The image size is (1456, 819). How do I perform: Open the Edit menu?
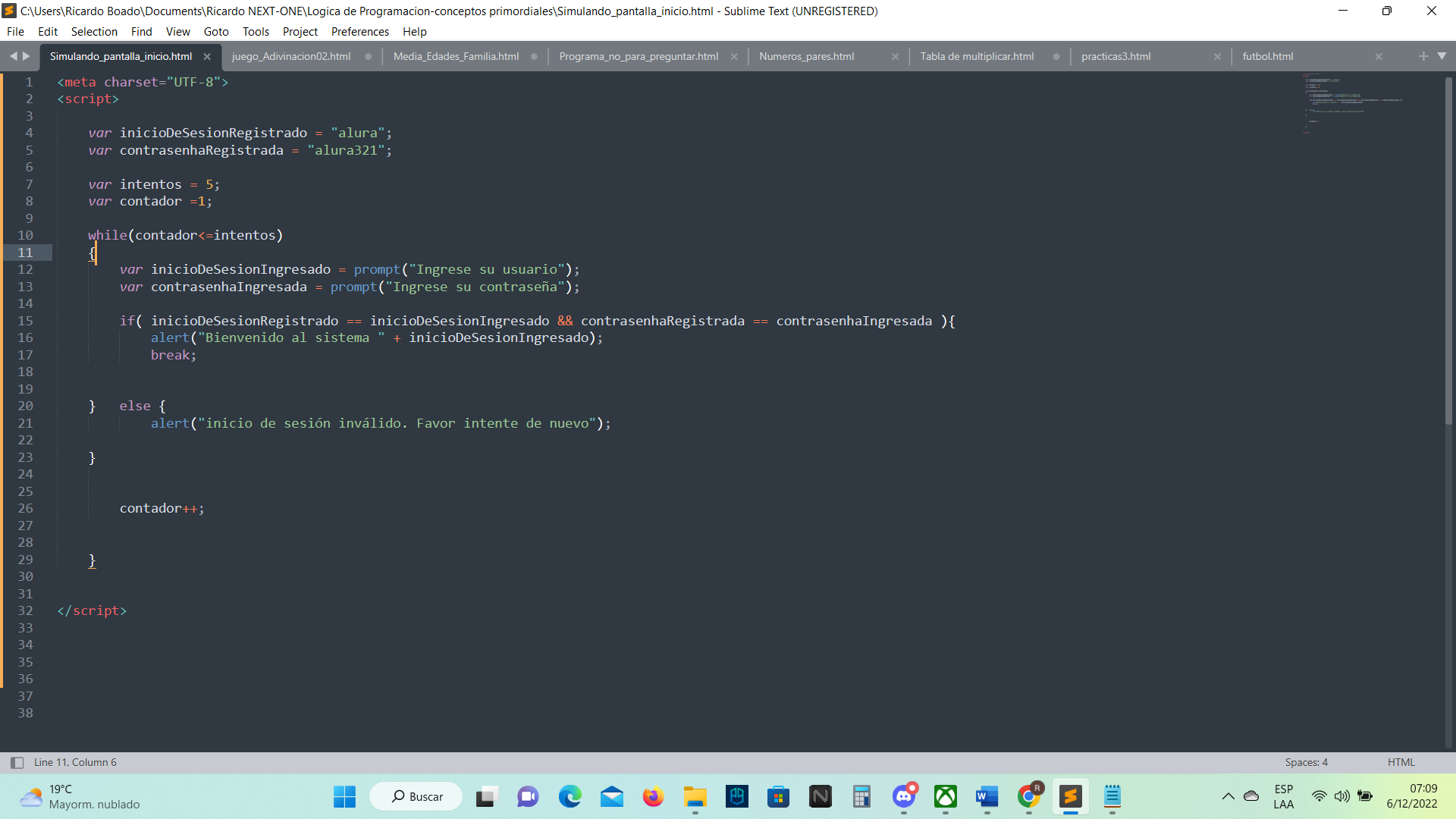48,32
